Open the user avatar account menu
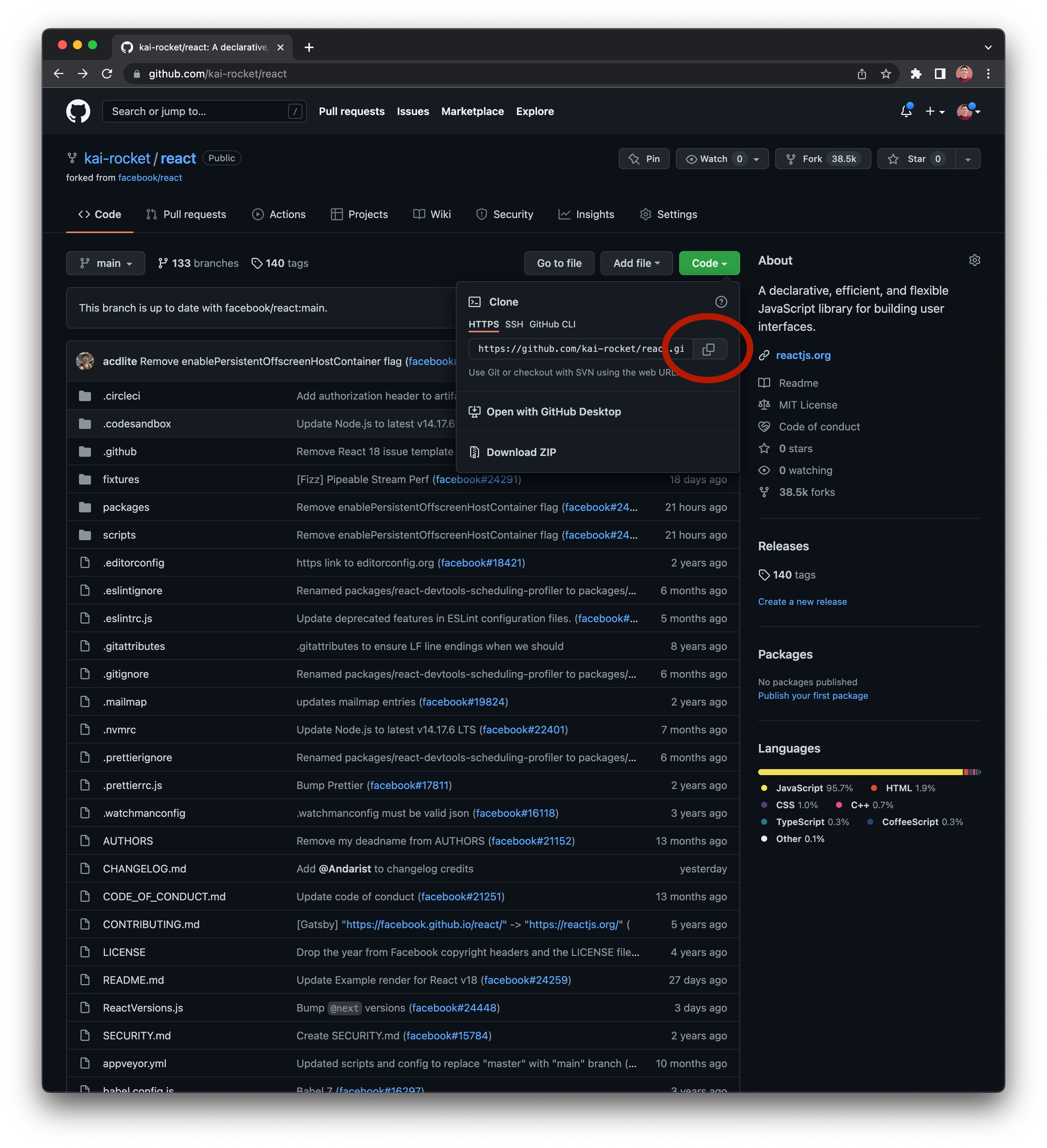This screenshot has height=1148, width=1047. pos(968,112)
